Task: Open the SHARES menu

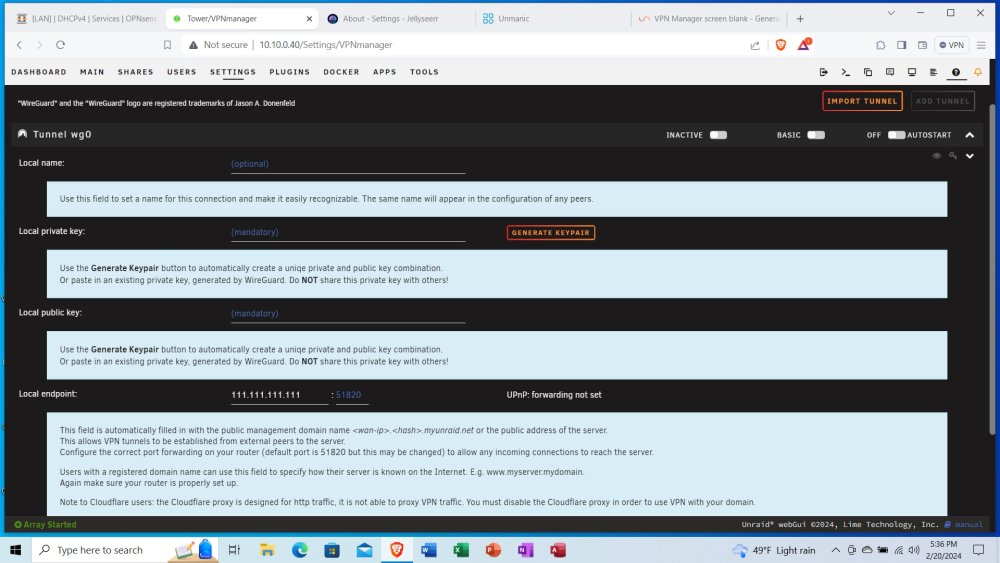Action: 135,72
